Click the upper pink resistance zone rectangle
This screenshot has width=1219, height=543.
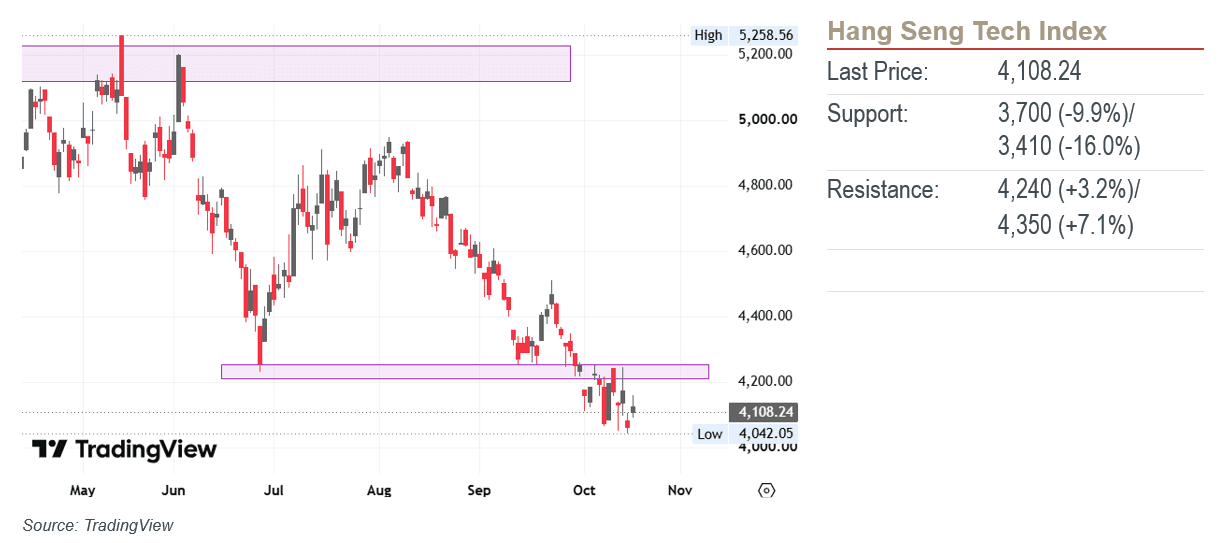tap(296, 63)
